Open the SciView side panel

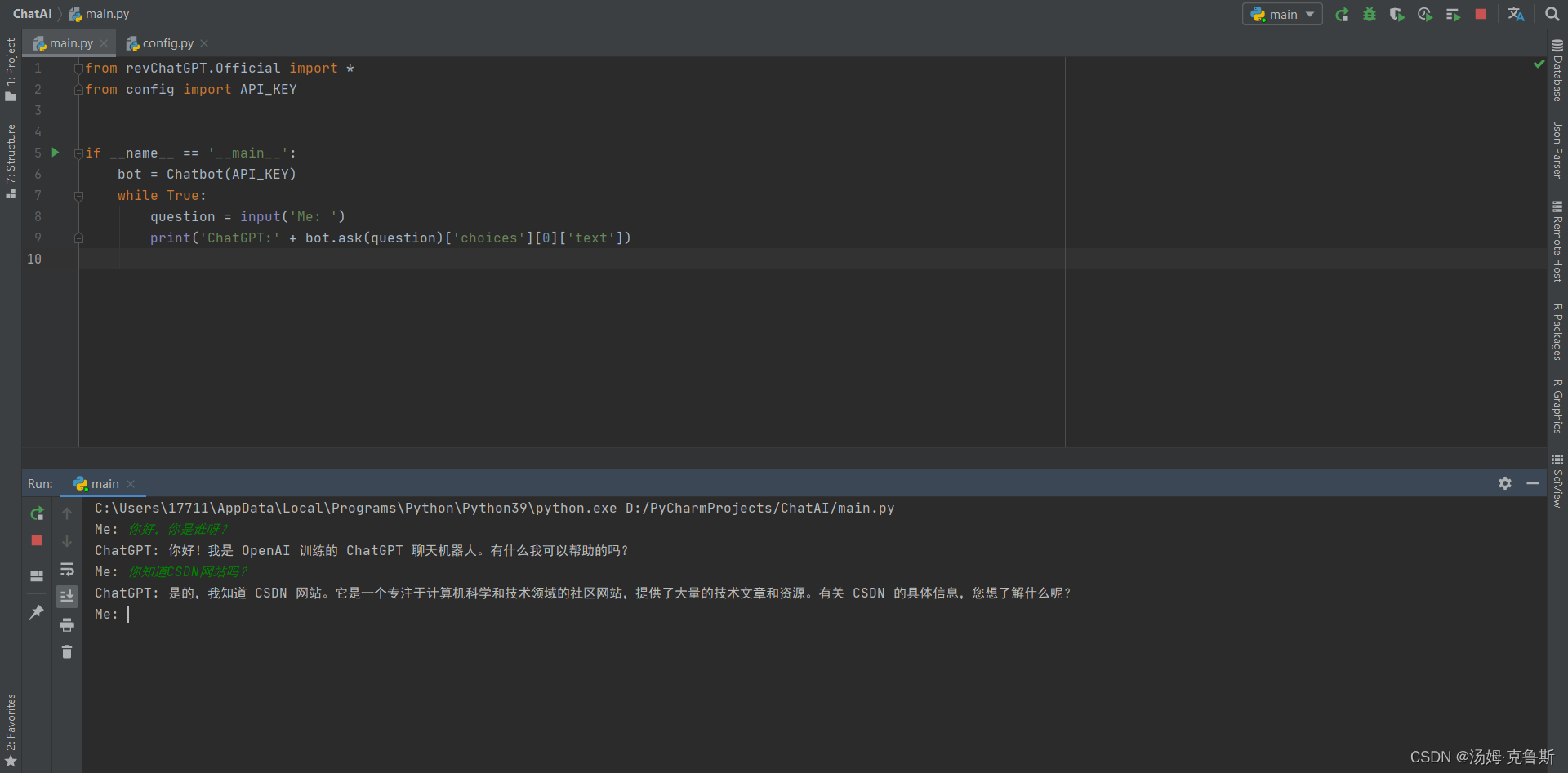point(1557,481)
